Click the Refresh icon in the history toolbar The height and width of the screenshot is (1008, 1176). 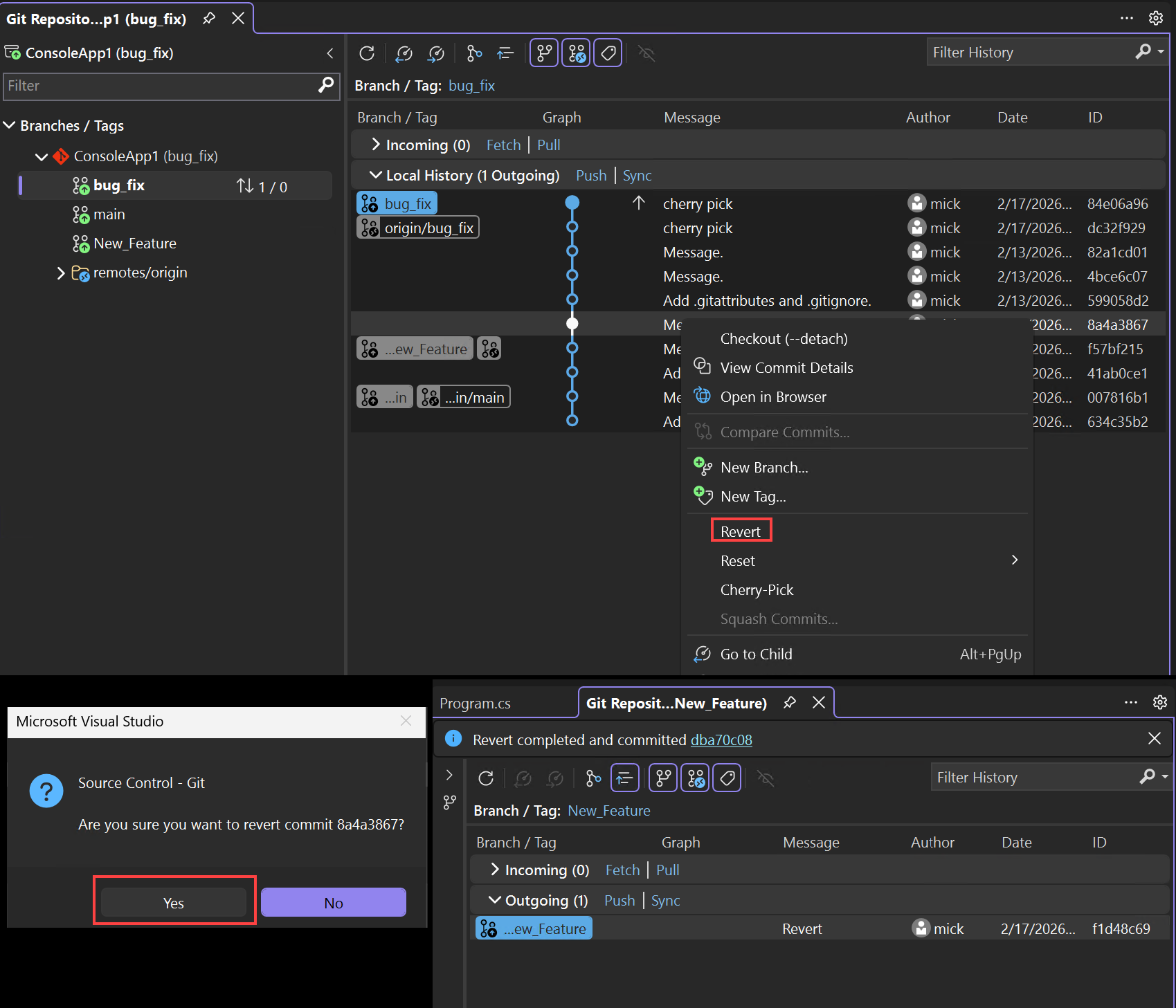367,53
